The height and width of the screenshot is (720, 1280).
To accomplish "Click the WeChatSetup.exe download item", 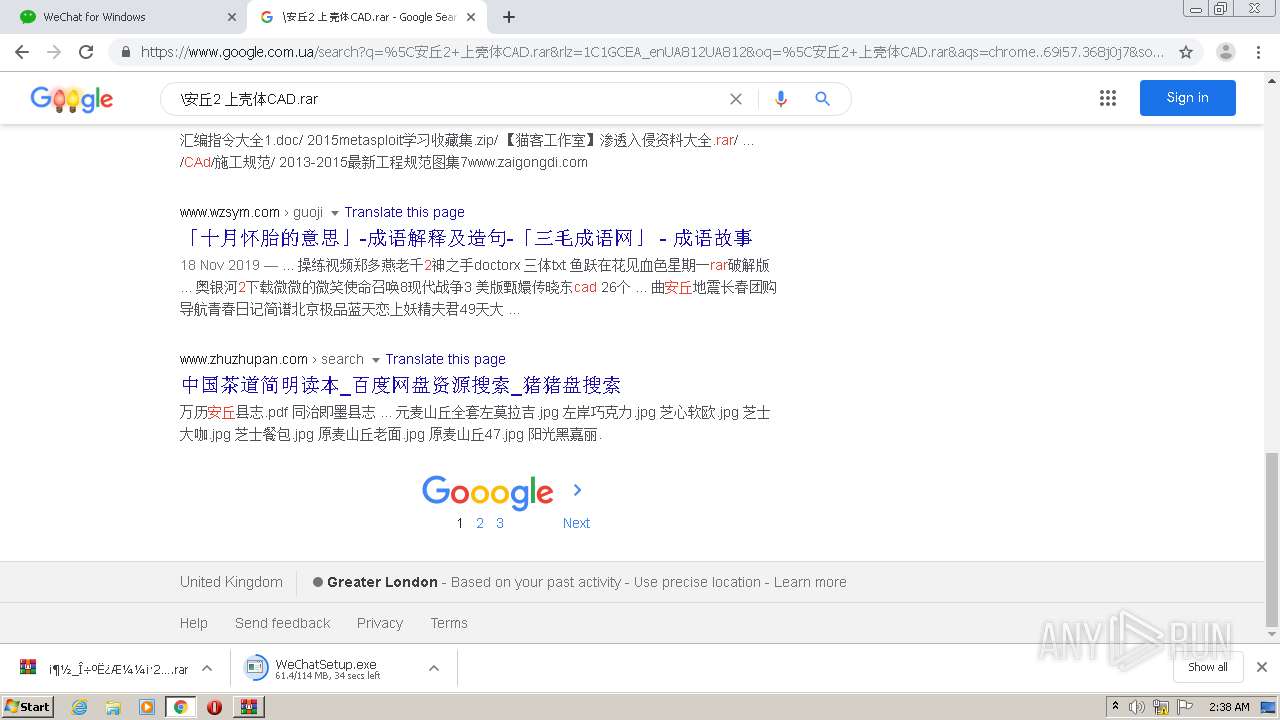I will [x=328, y=668].
